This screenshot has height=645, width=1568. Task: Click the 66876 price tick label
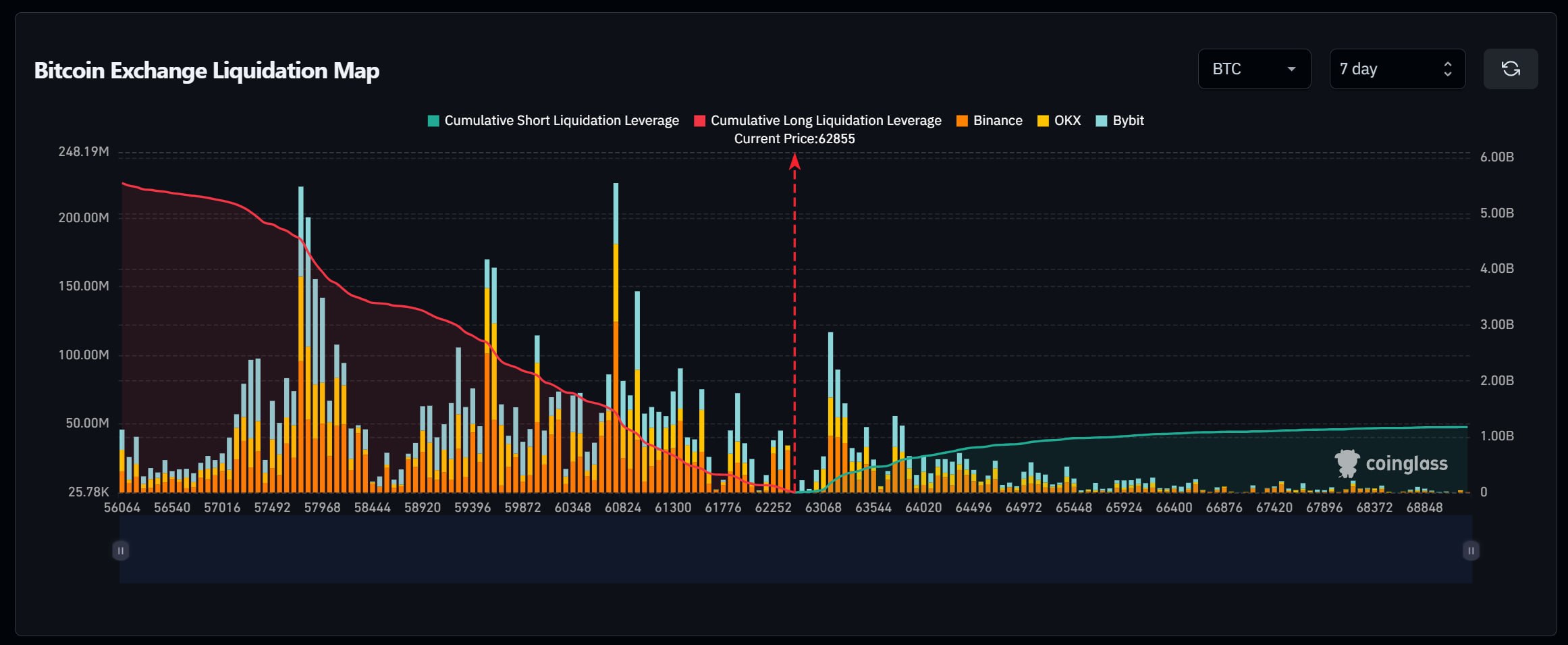1224,507
